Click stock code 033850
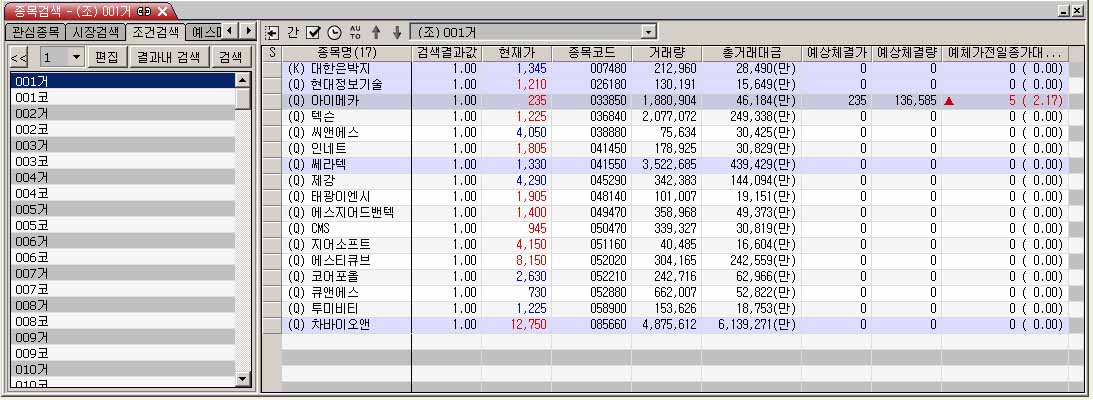 [x=608, y=100]
